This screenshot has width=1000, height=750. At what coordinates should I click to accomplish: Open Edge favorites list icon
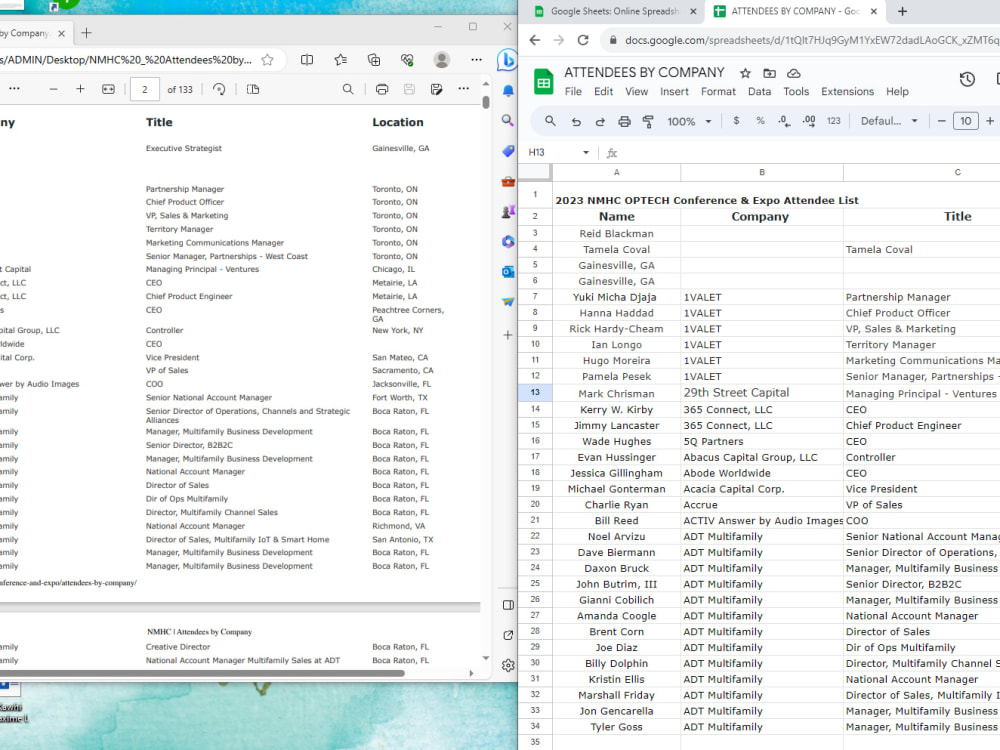pyautogui.click(x=341, y=60)
